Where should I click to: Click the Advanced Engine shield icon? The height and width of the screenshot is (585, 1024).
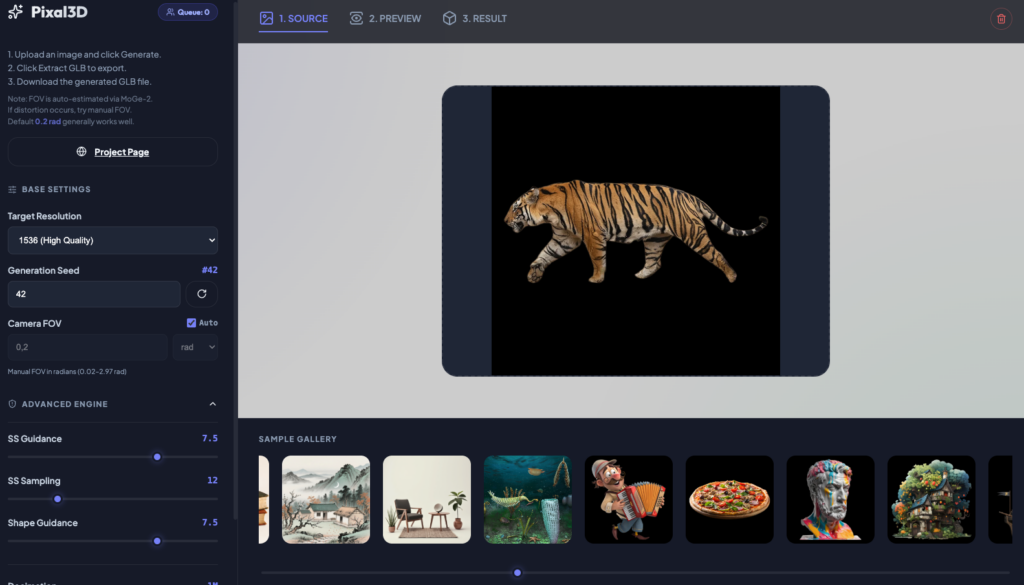[x=12, y=404]
